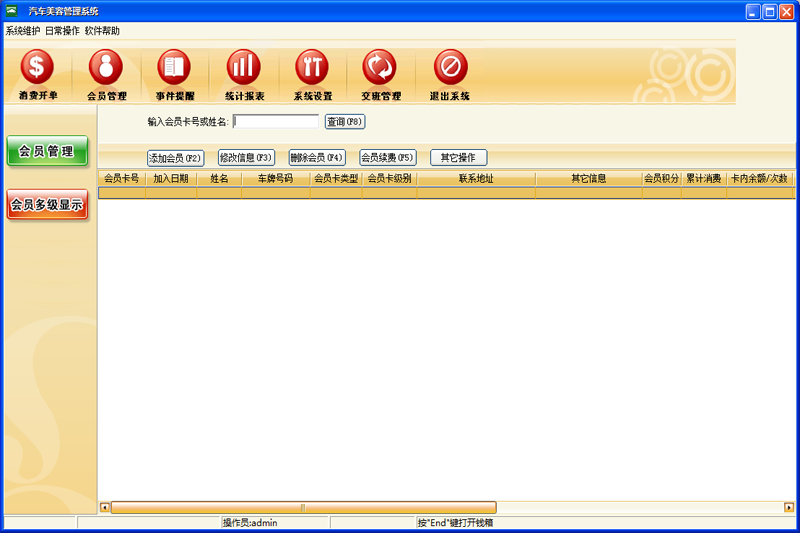Sort by the 联系地址 column header
Screen dimensions: 800x533
[476, 179]
